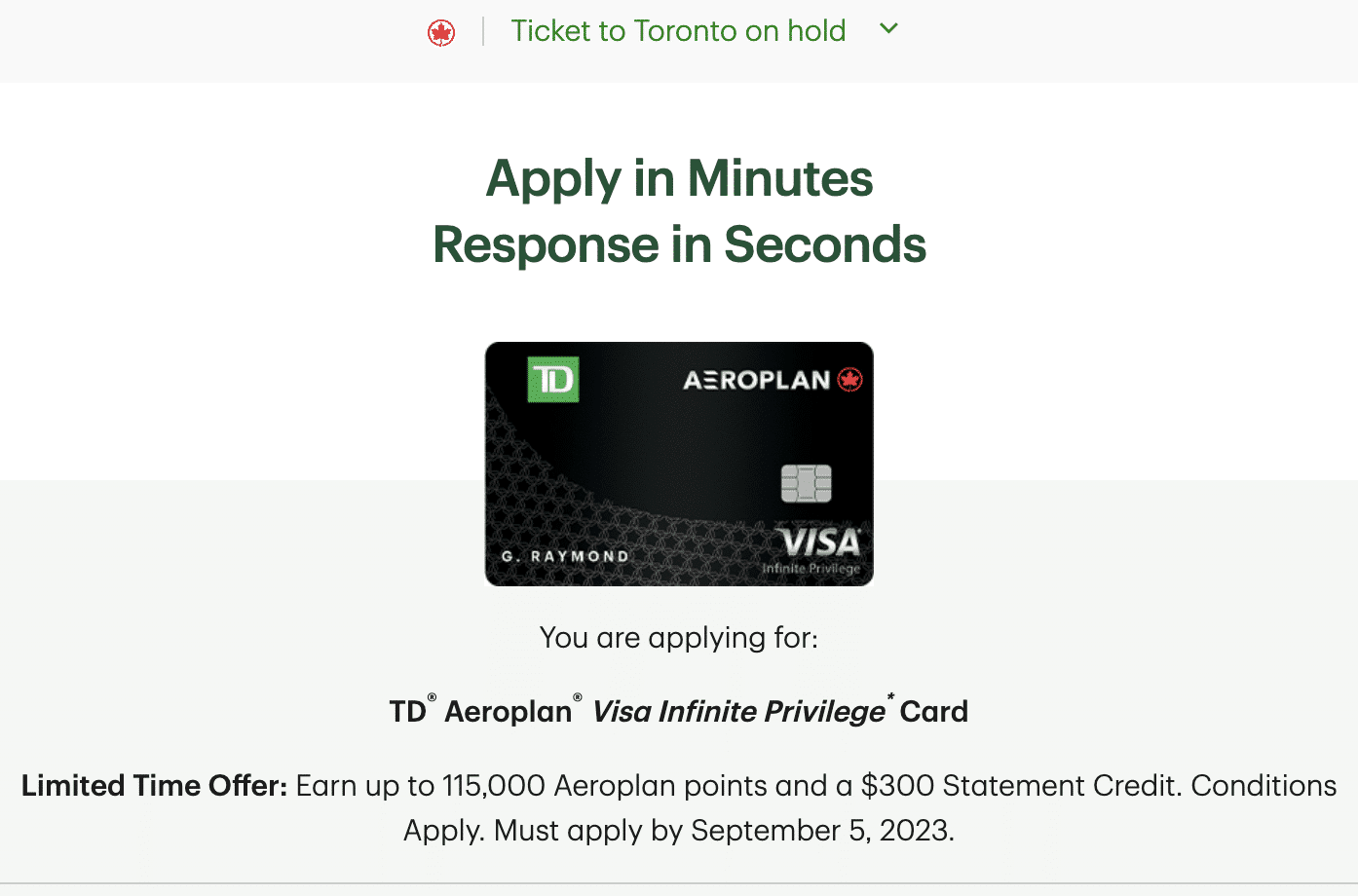Click the Air Canada maple leaf icon in the top bar
The image size is (1358, 896).
[x=441, y=33]
